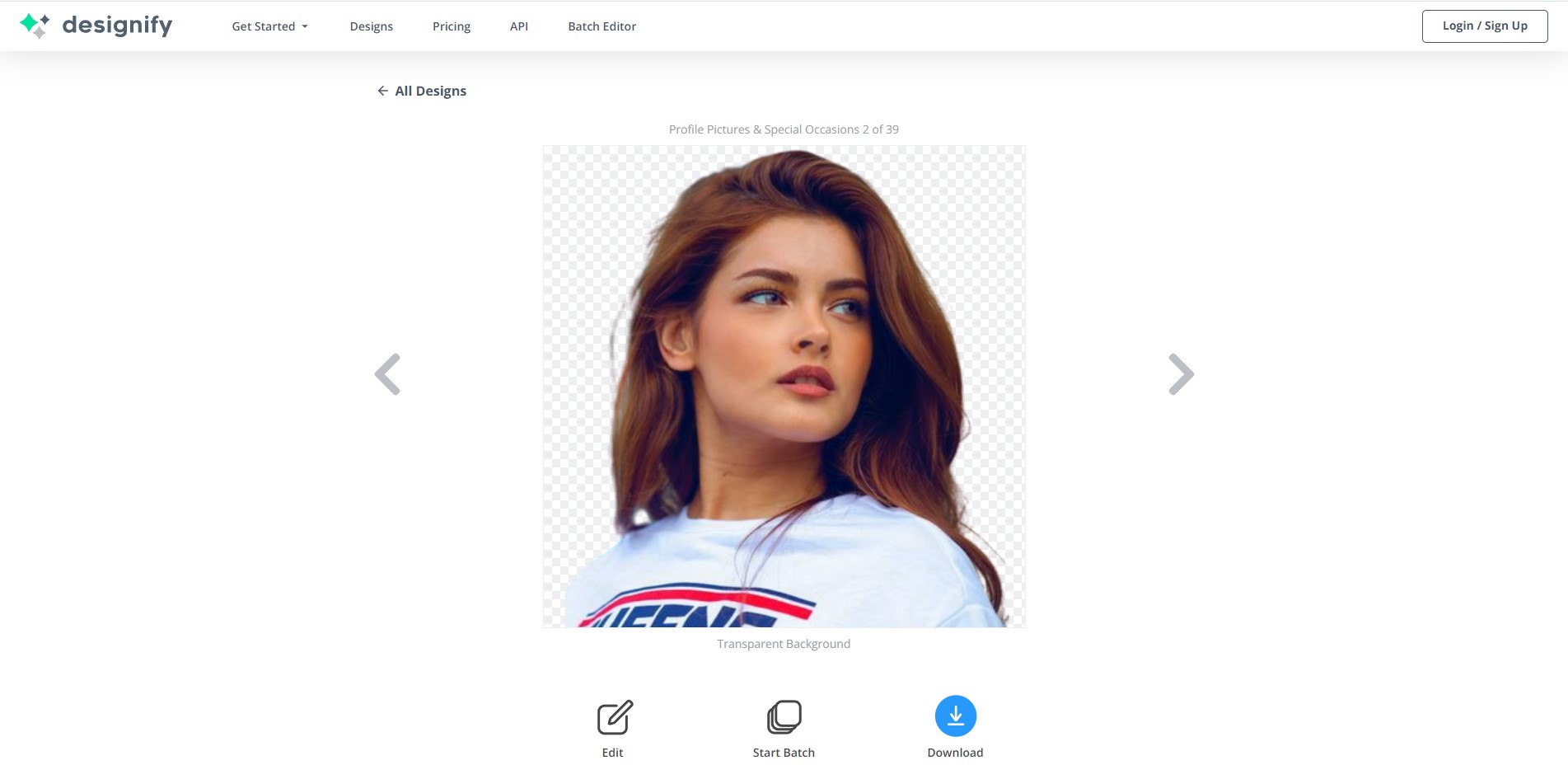Image resolution: width=1568 pixels, height=779 pixels.
Task: Click the Start Batch stacked-squares icon
Action: coord(784,717)
